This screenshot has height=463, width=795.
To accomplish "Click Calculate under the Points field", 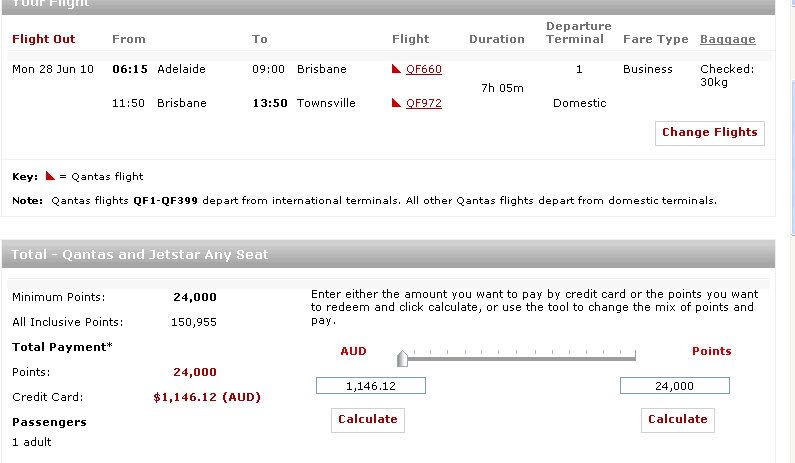I will 678,420.
